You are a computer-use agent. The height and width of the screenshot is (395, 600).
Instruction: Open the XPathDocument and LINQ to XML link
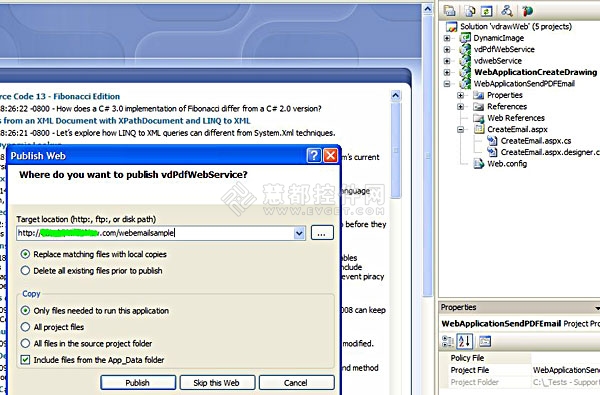coord(125,121)
